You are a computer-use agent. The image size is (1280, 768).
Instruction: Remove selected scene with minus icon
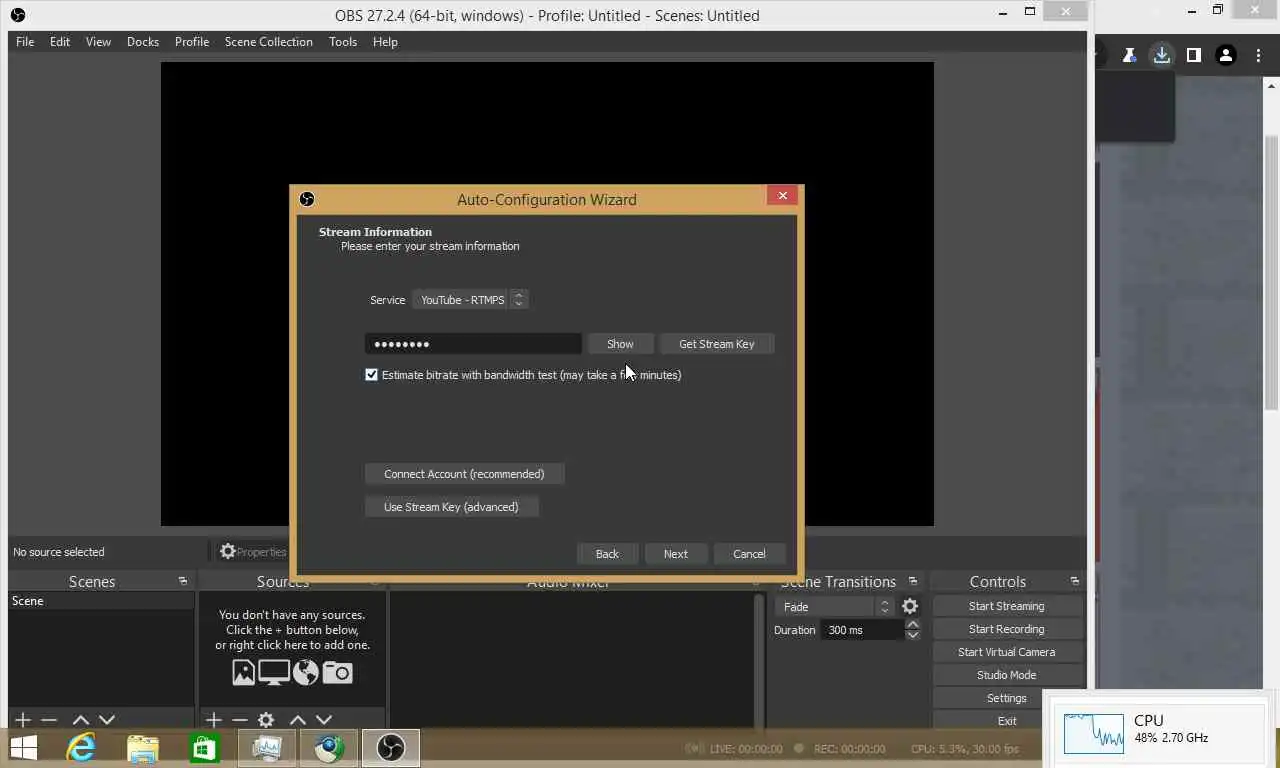[x=48, y=720]
